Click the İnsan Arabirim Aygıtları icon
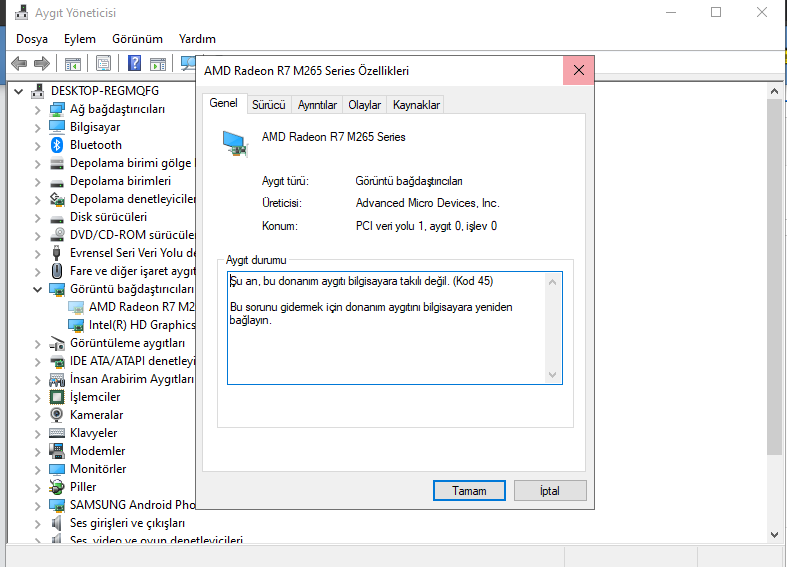 [57, 379]
